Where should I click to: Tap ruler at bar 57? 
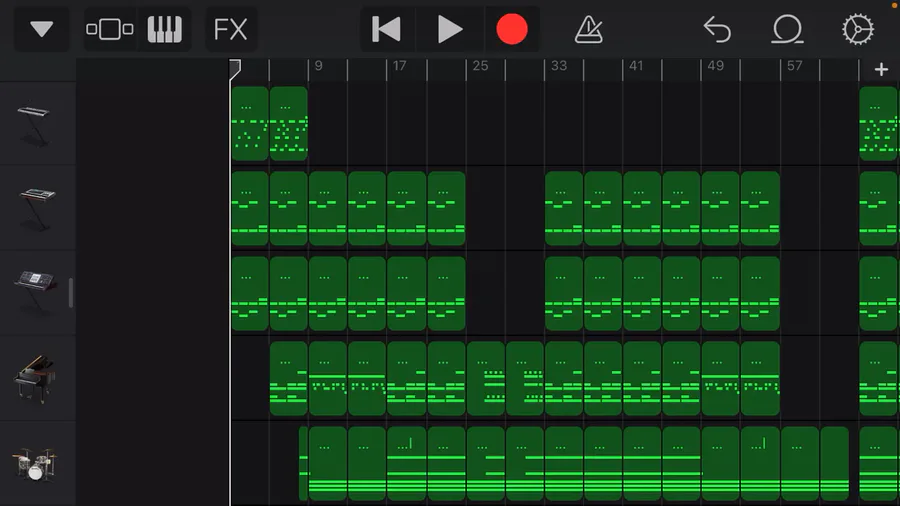[794, 66]
